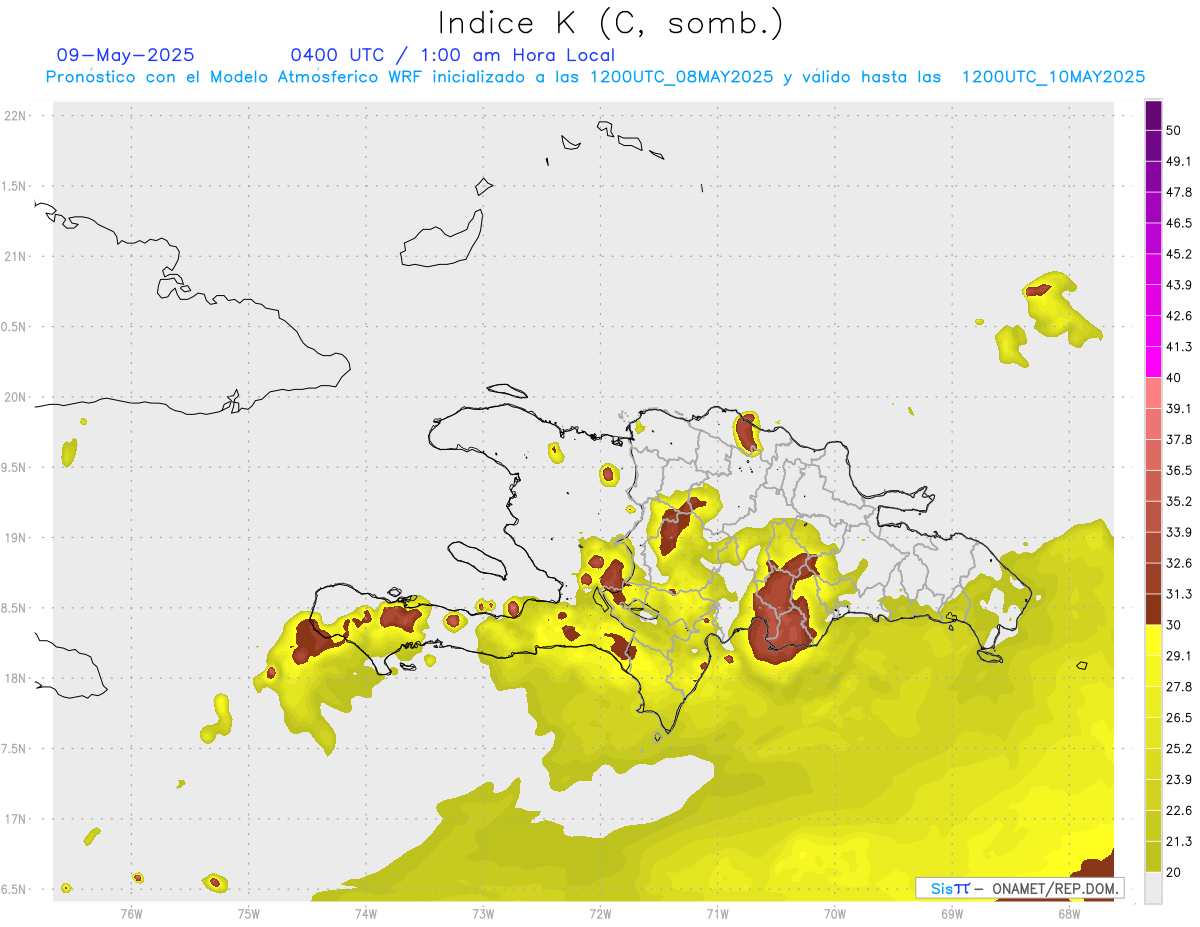The width and height of the screenshot is (1200, 927).
Task: Click the '75W' longitude label
Action: pyautogui.click(x=249, y=913)
